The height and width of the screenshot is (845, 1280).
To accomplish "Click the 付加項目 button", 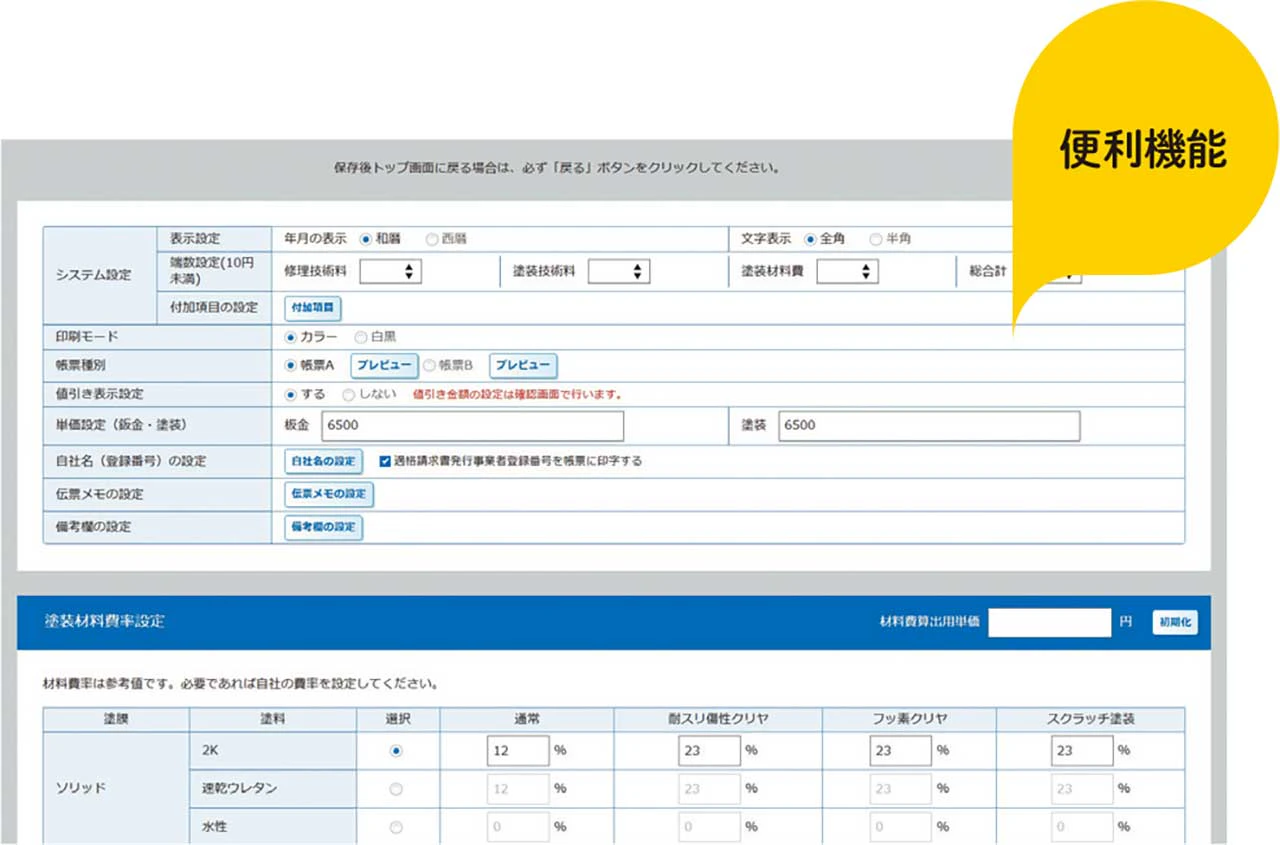I will point(313,308).
